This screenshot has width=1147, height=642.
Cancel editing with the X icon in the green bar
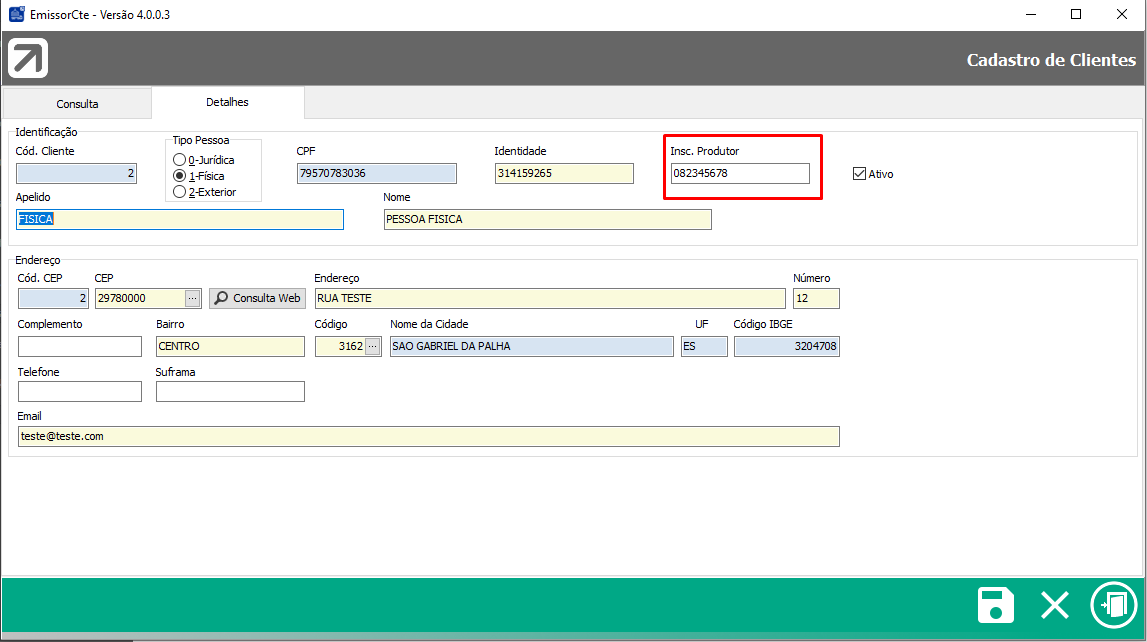[1055, 605]
